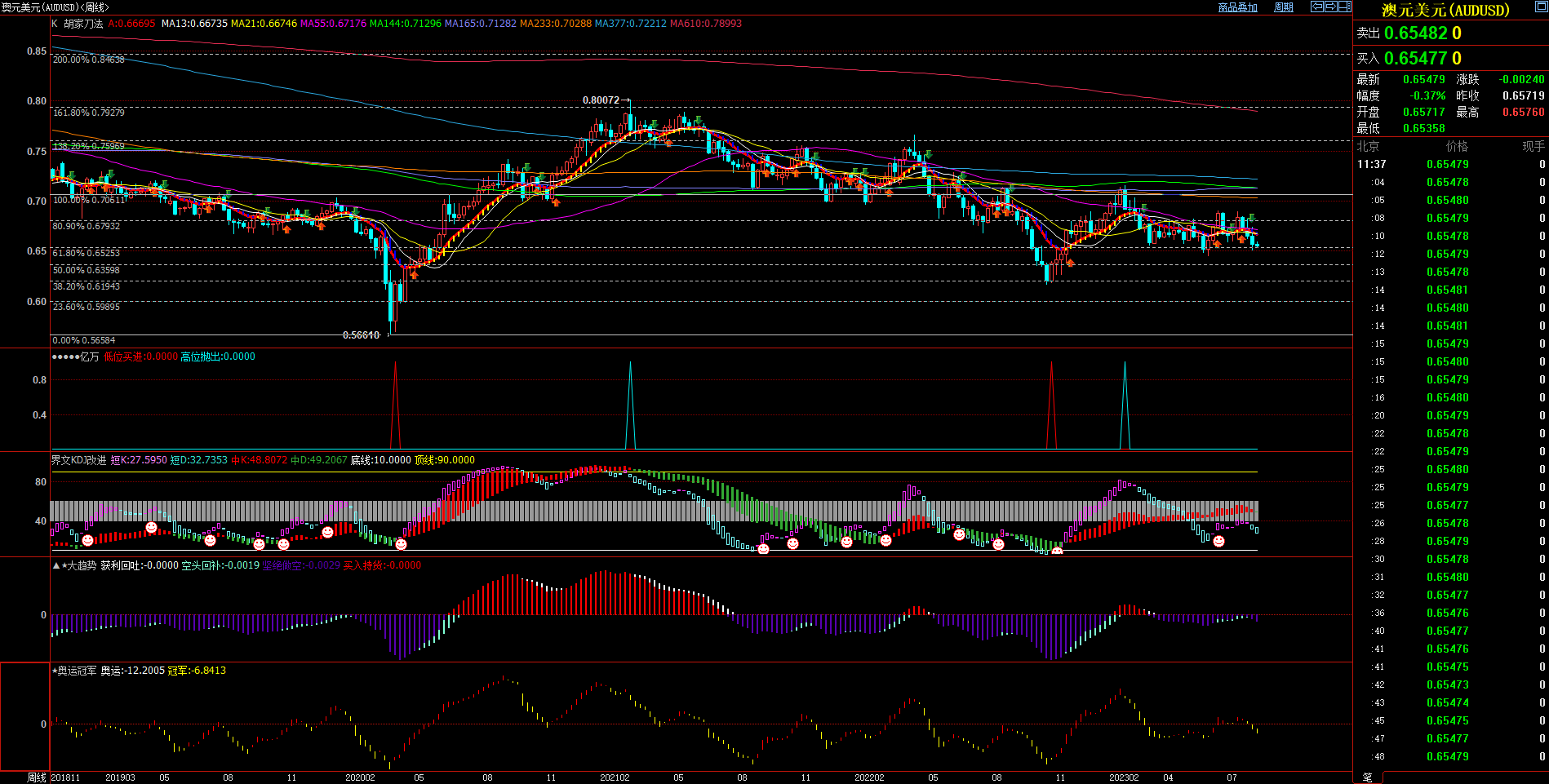Screen dimensions: 1549x784
Task: Click the right arrow navigation icon
Action: 1330,7
